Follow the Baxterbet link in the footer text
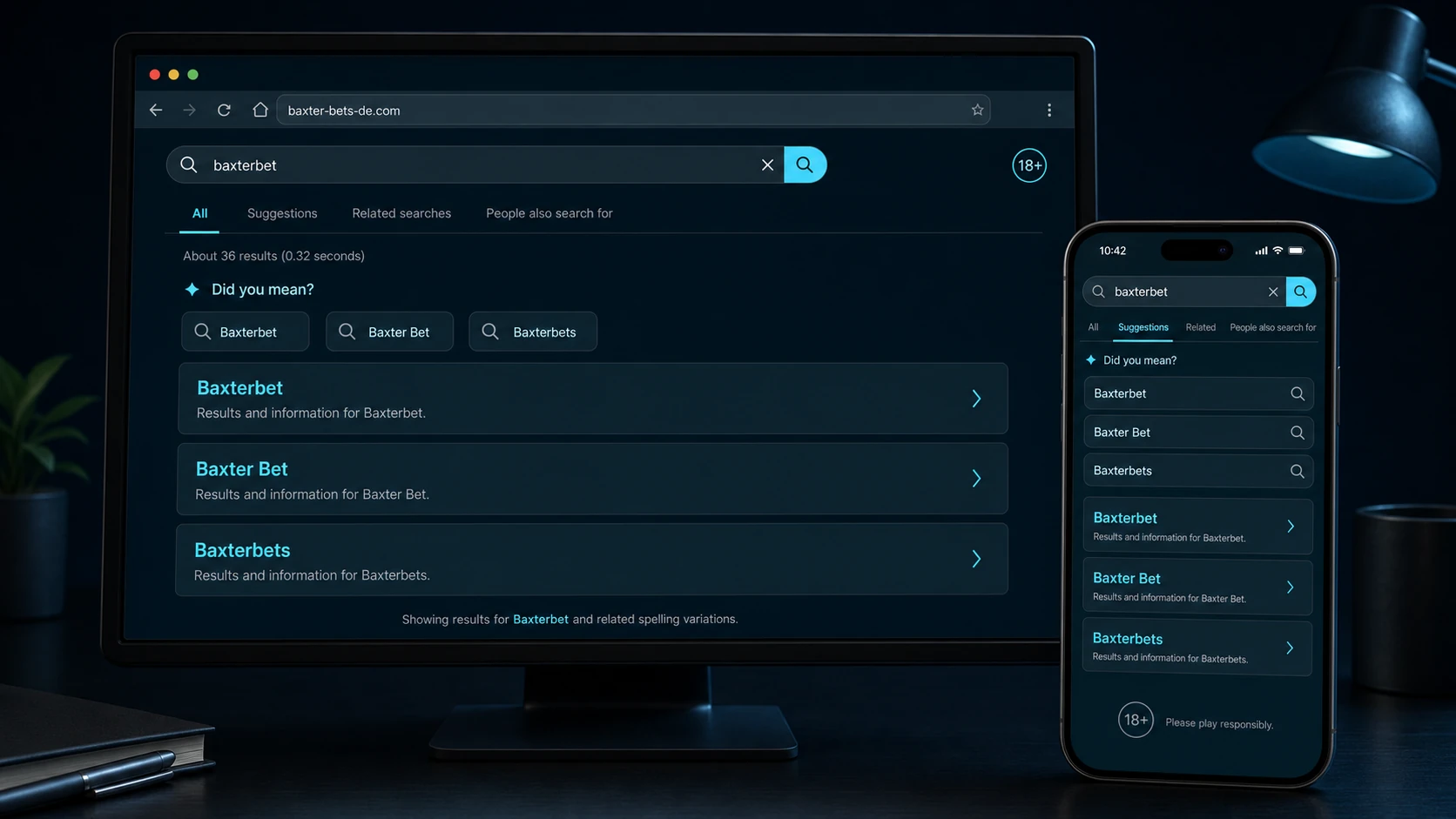 (x=541, y=619)
